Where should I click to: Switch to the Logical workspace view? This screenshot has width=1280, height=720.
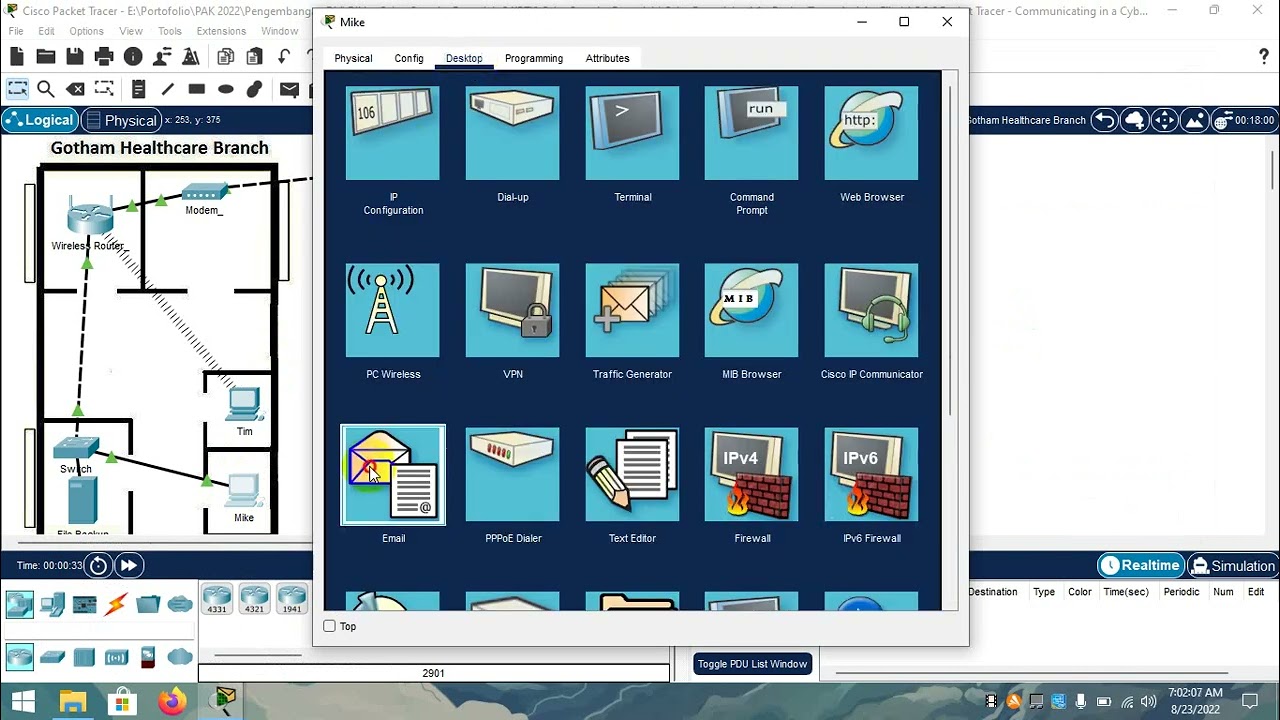[39, 120]
